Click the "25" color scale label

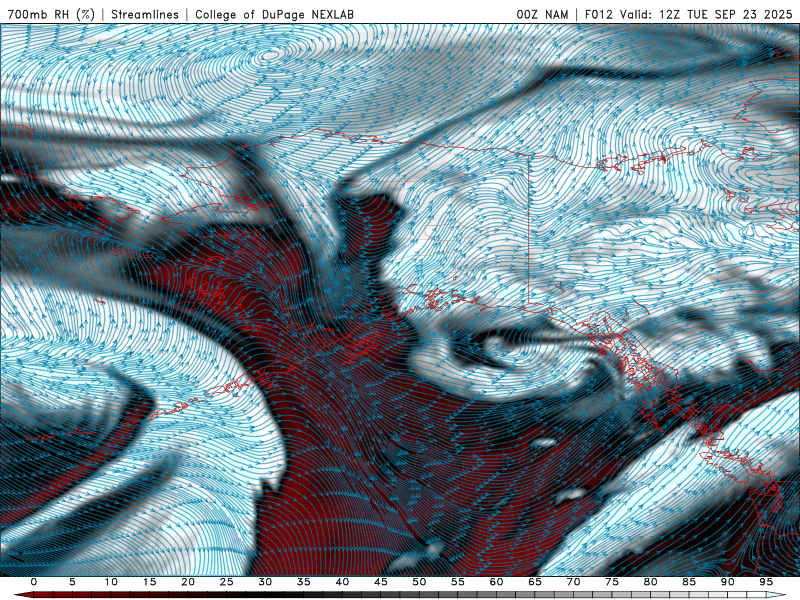[x=227, y=582]
